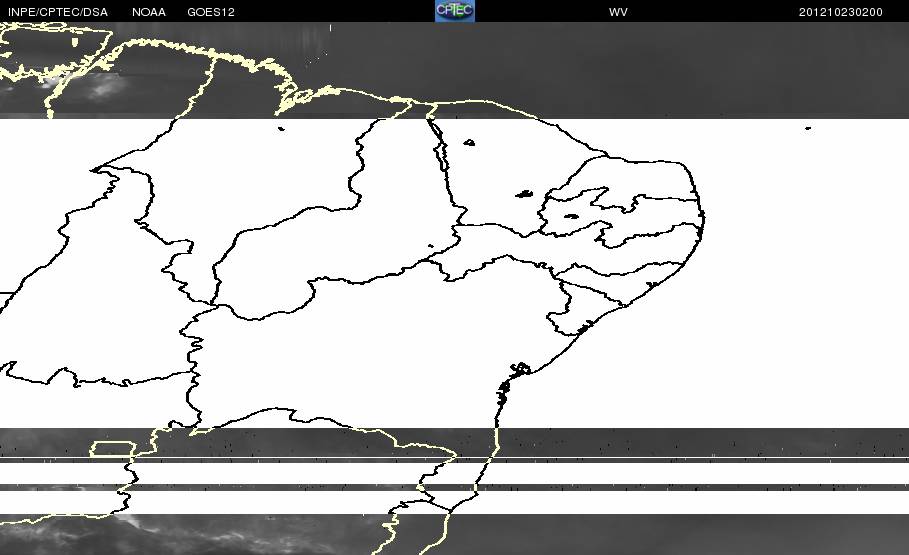Click the CPTEC logo in header
Screen dimensions: 909x555
[455, 11]
